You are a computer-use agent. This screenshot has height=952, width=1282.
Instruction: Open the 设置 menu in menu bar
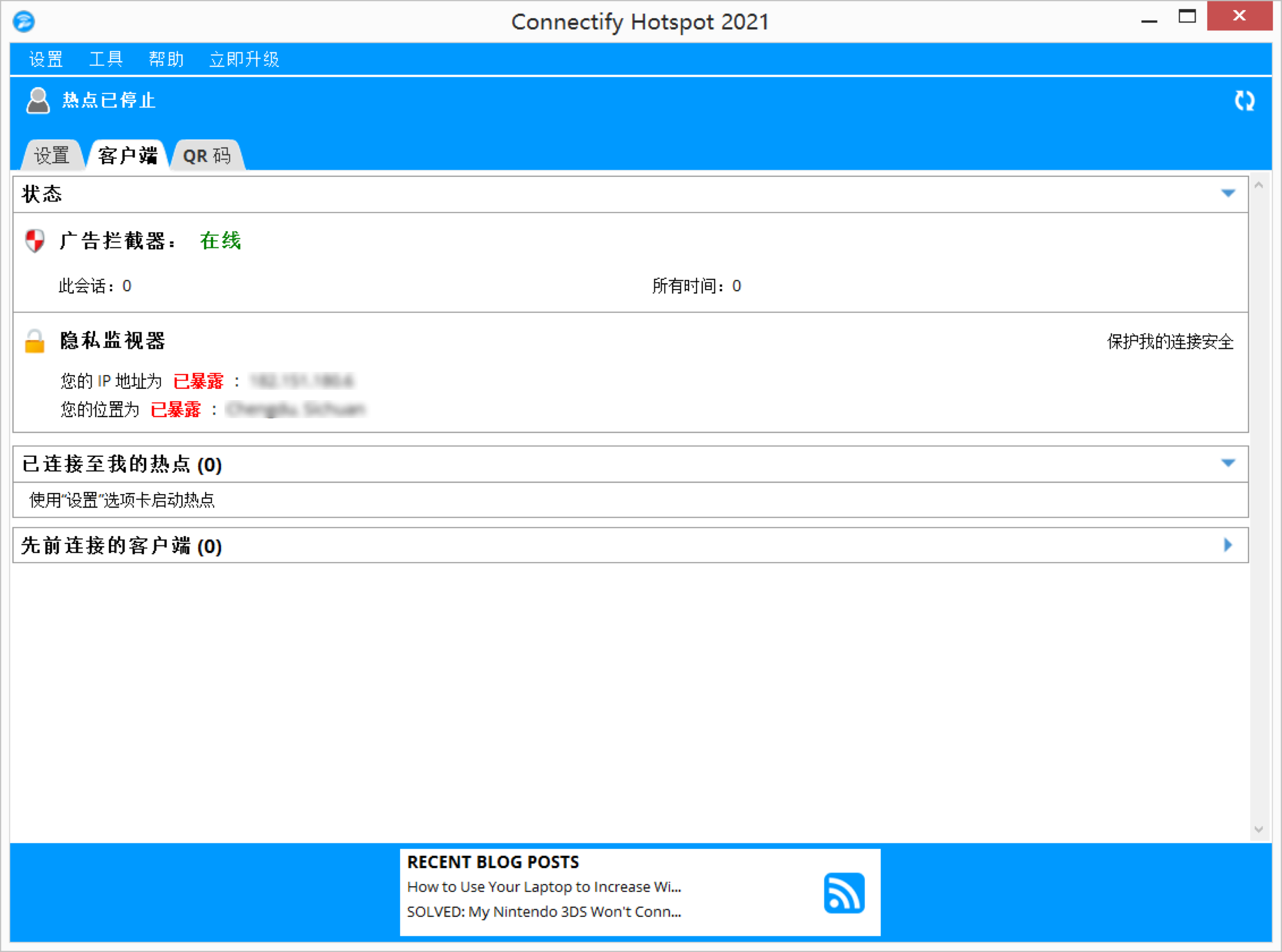[x=46, y=59]
